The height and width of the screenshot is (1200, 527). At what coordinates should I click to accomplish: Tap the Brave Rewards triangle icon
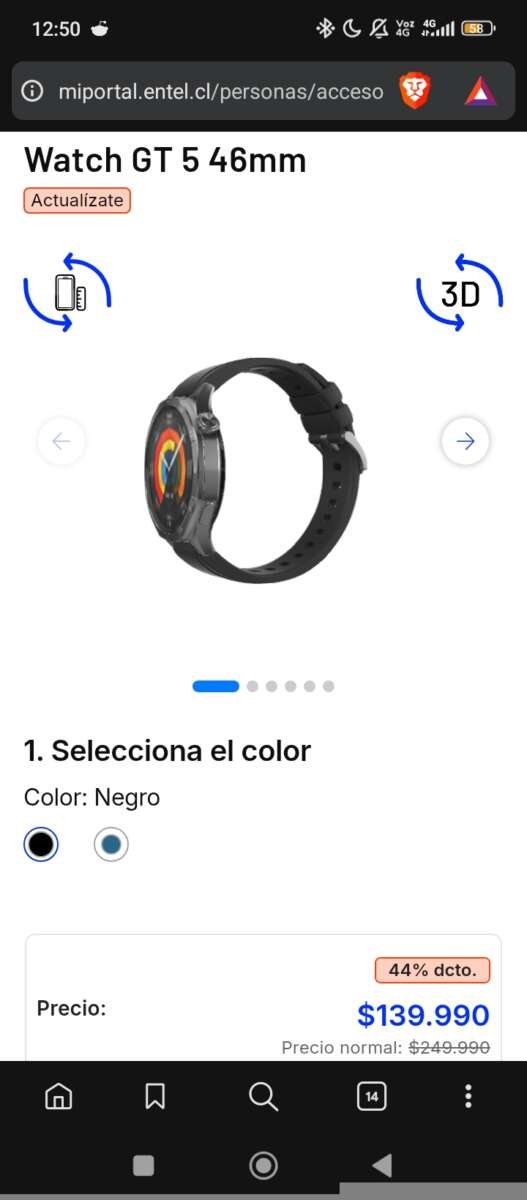(x=480, y=92)
